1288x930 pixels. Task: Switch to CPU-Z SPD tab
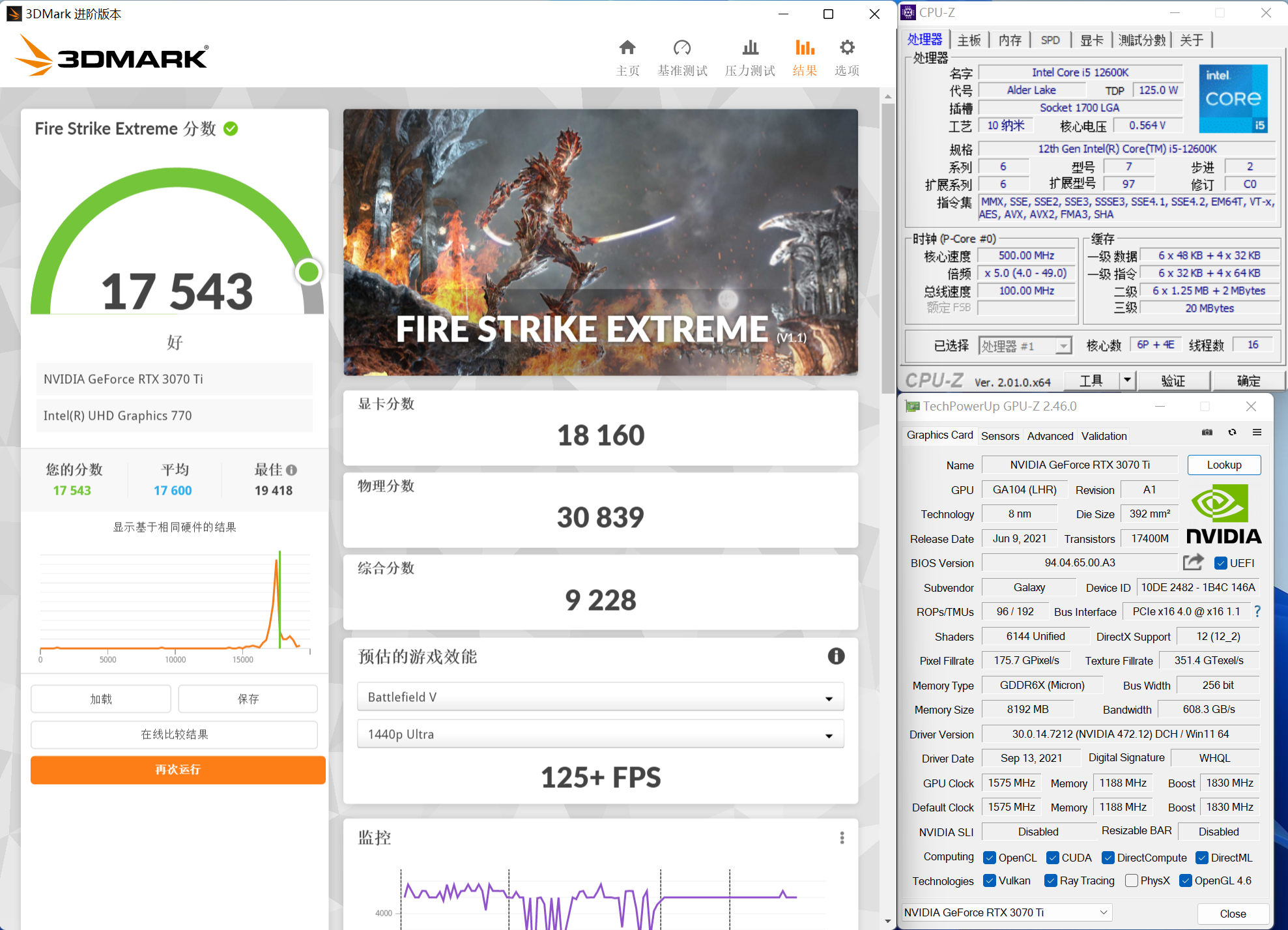click(1050, 40)
